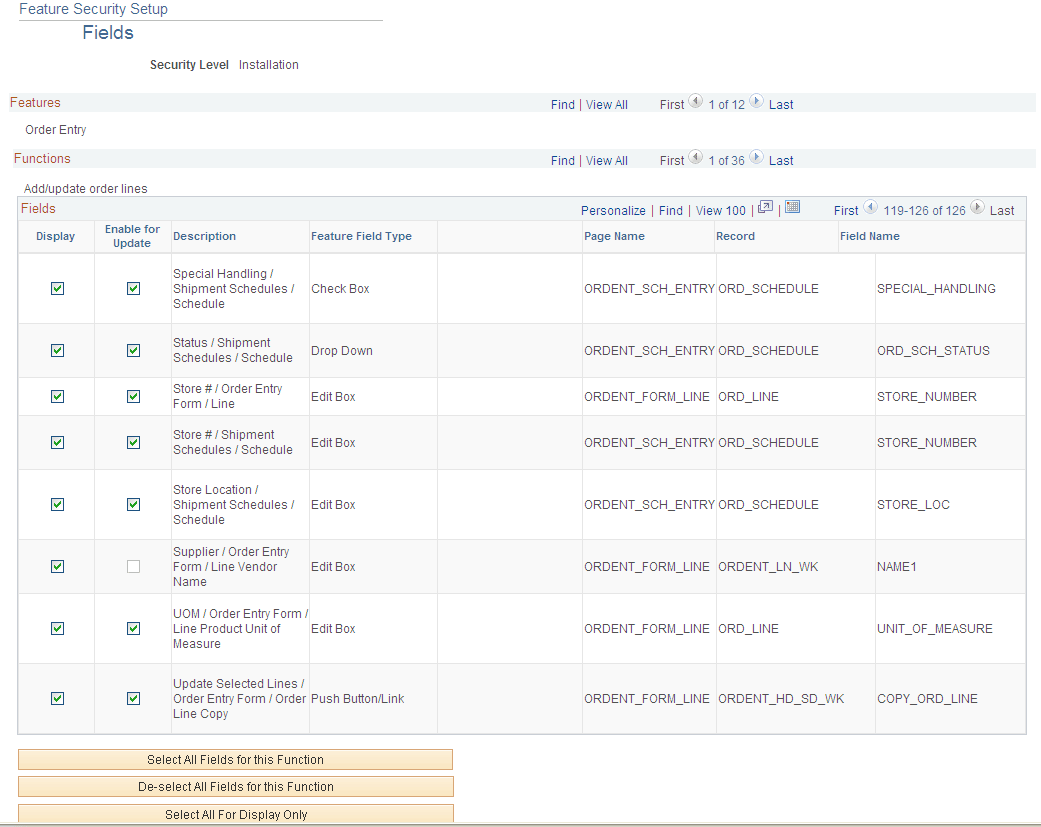Click De-select All Fields for this Function

click(x=236, y=787)
